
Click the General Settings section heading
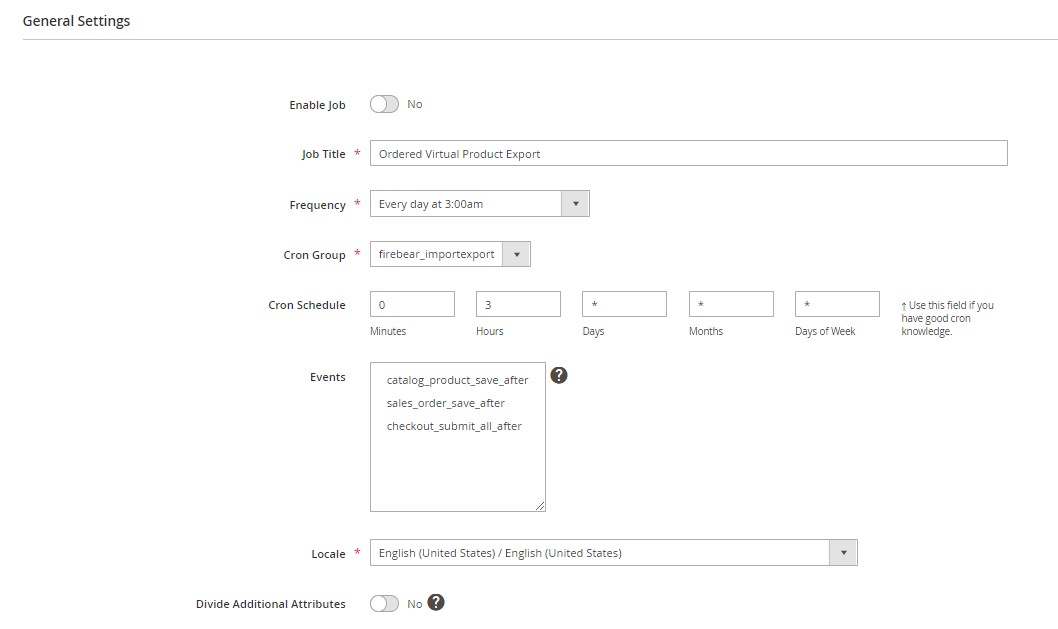pyautogui.click(x=76, y=21)
